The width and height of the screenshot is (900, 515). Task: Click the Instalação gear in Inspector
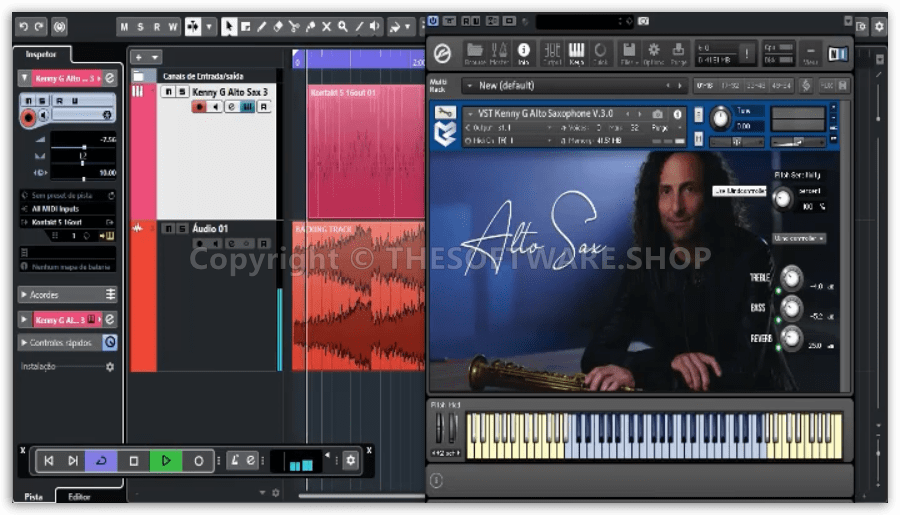click(x=110, y=366)
